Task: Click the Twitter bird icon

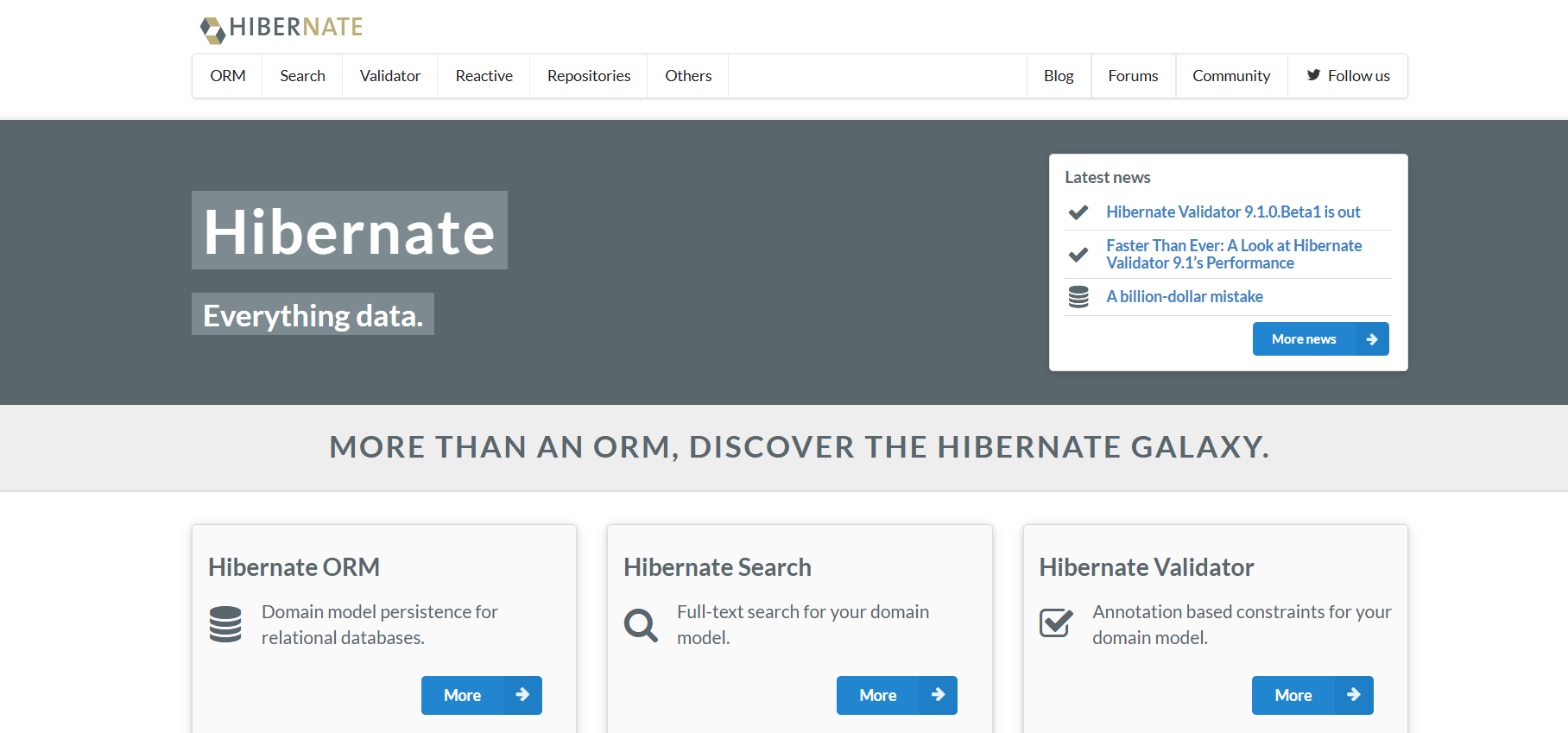Action: click(x=1313, y=75)
